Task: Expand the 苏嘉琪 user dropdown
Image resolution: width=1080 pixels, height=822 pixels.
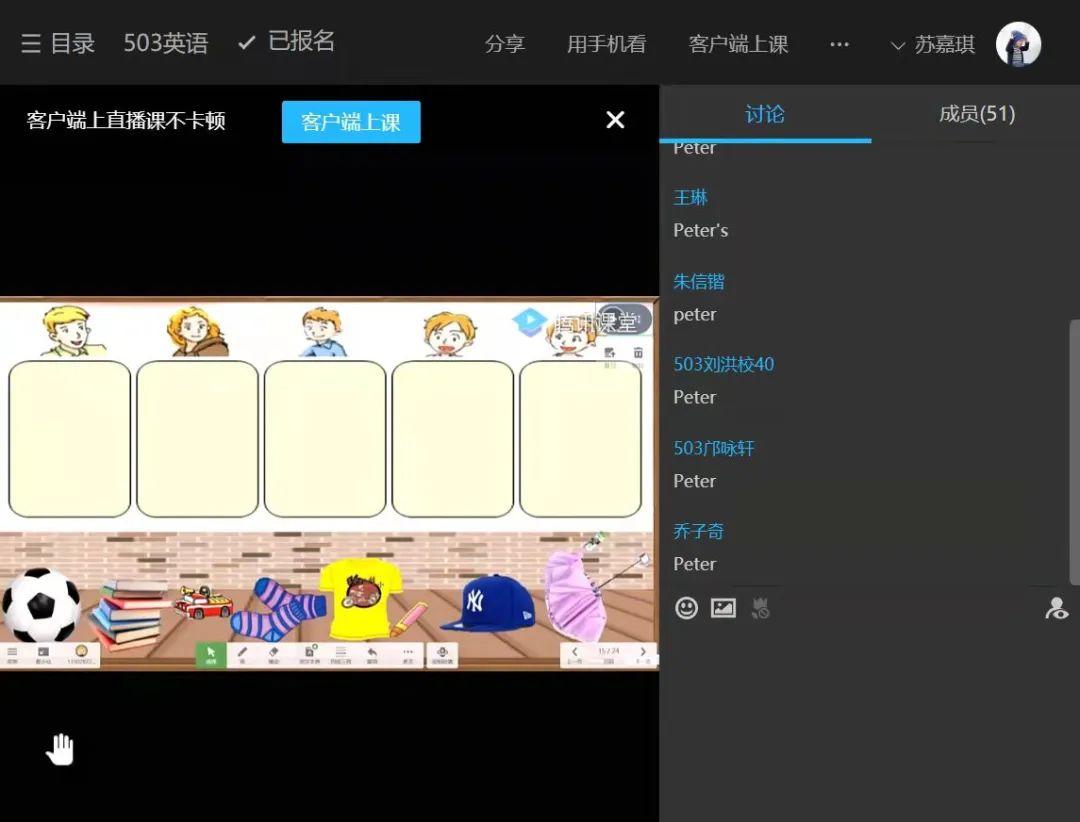Action: tap(932, 45)
